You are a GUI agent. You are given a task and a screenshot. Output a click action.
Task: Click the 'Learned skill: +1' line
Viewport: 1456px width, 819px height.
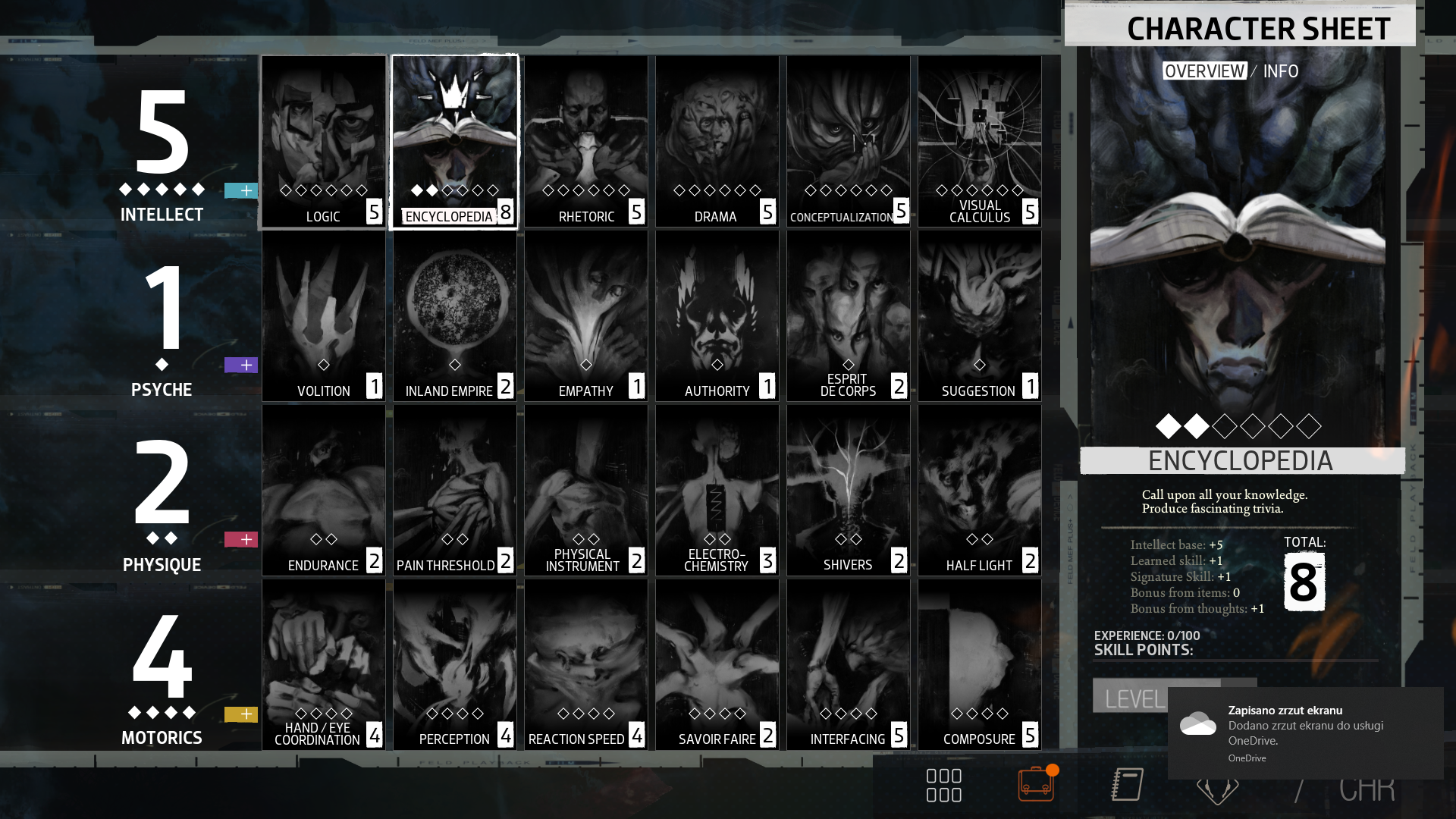pyautogui.click(x=1176, y=561)
